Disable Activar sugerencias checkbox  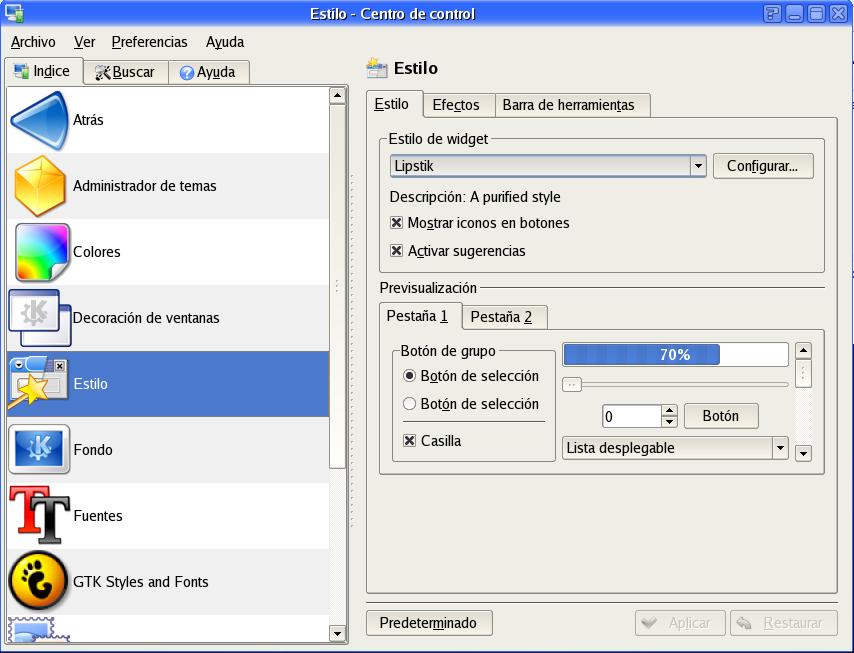pyautogui.click(x=396, y=251)
